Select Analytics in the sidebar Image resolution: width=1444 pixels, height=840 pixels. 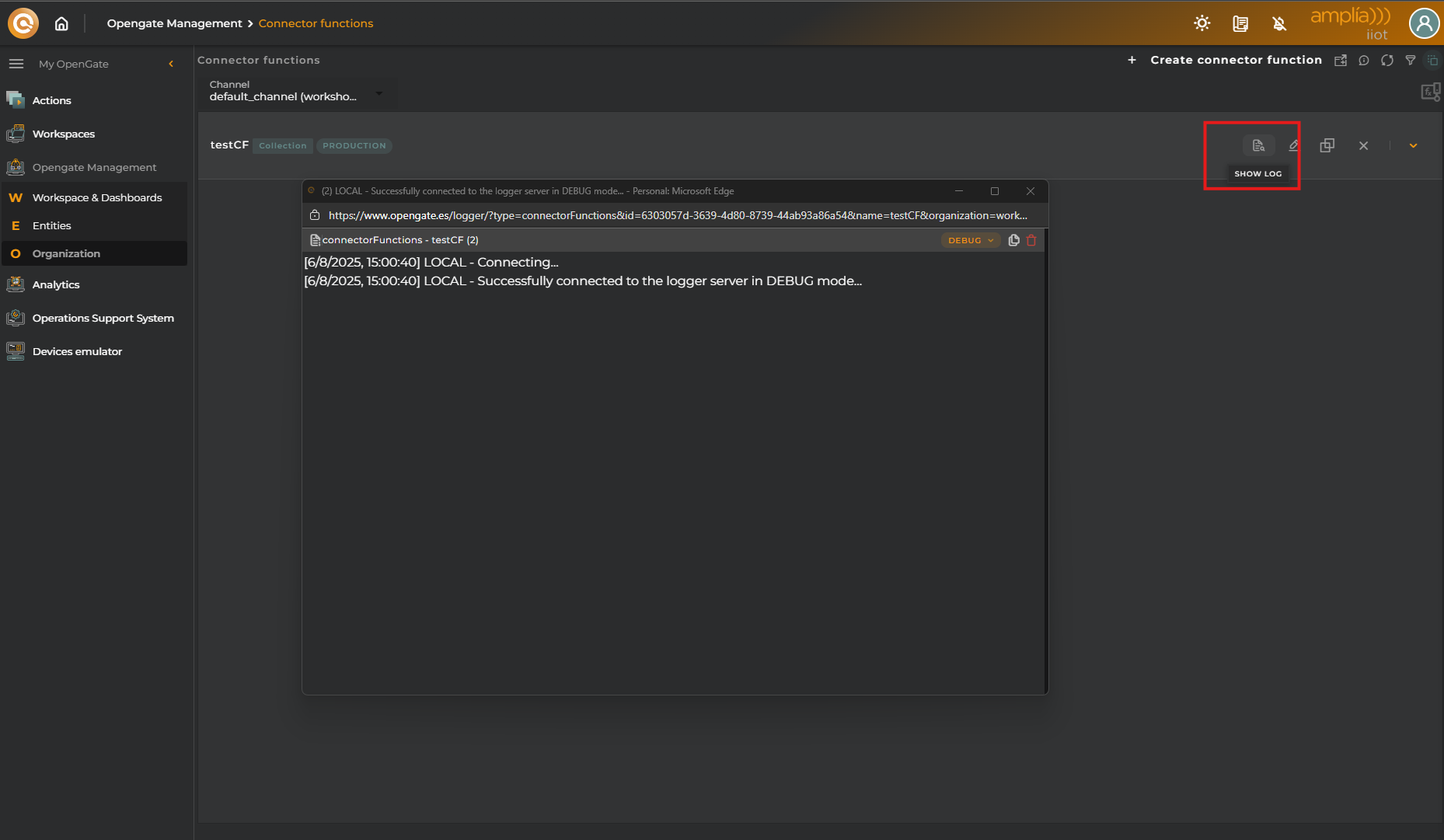click(56, 285)
